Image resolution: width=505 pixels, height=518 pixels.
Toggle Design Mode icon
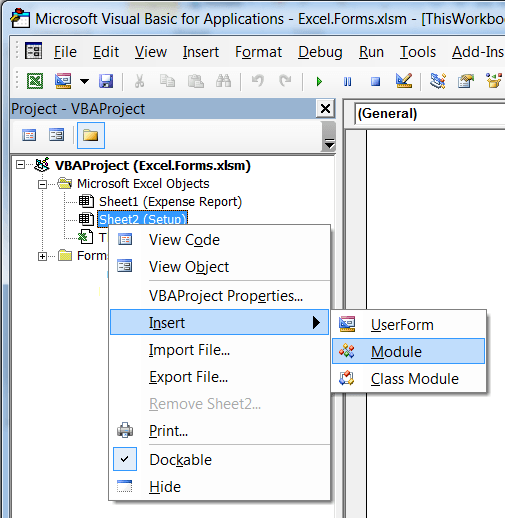404,81
